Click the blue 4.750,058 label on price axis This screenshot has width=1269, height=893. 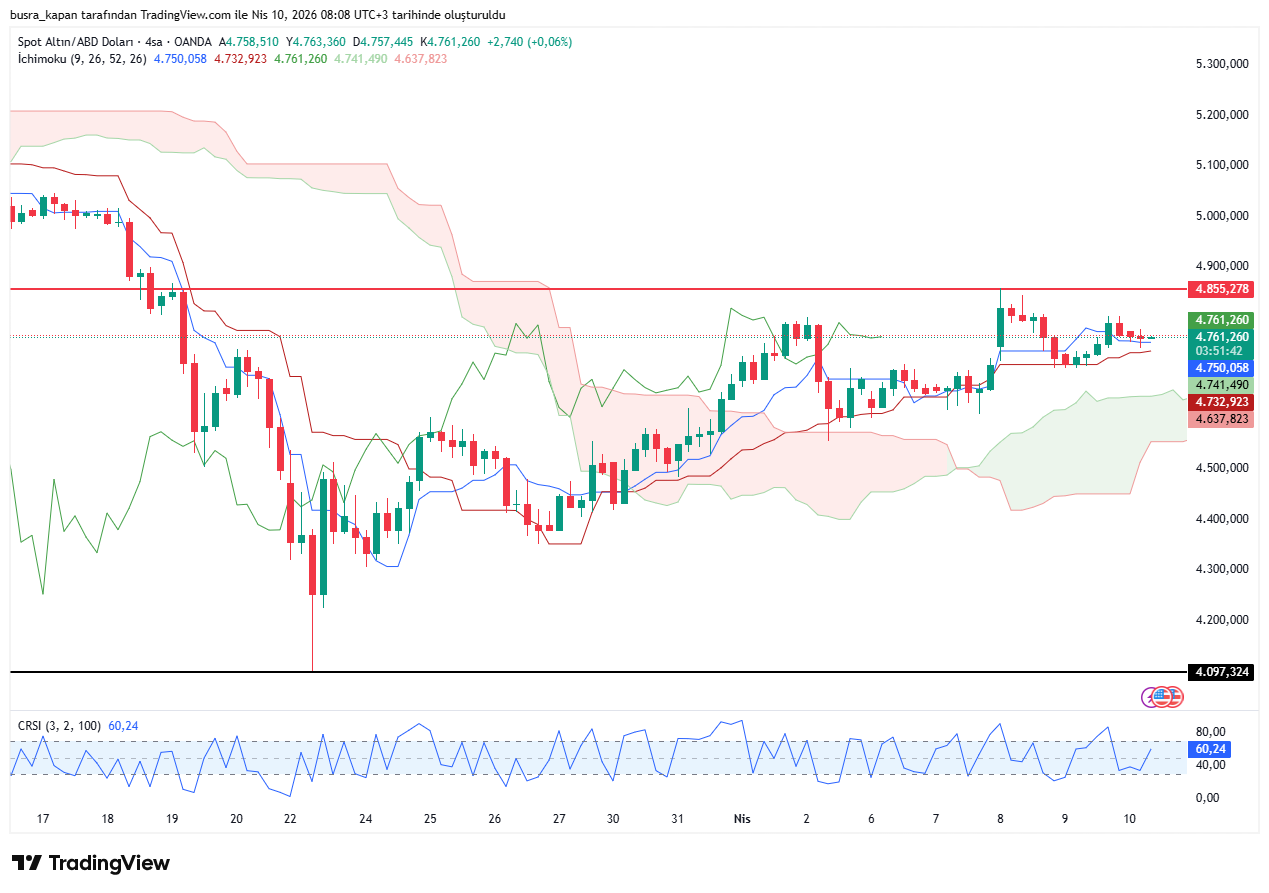(1218, 368)
